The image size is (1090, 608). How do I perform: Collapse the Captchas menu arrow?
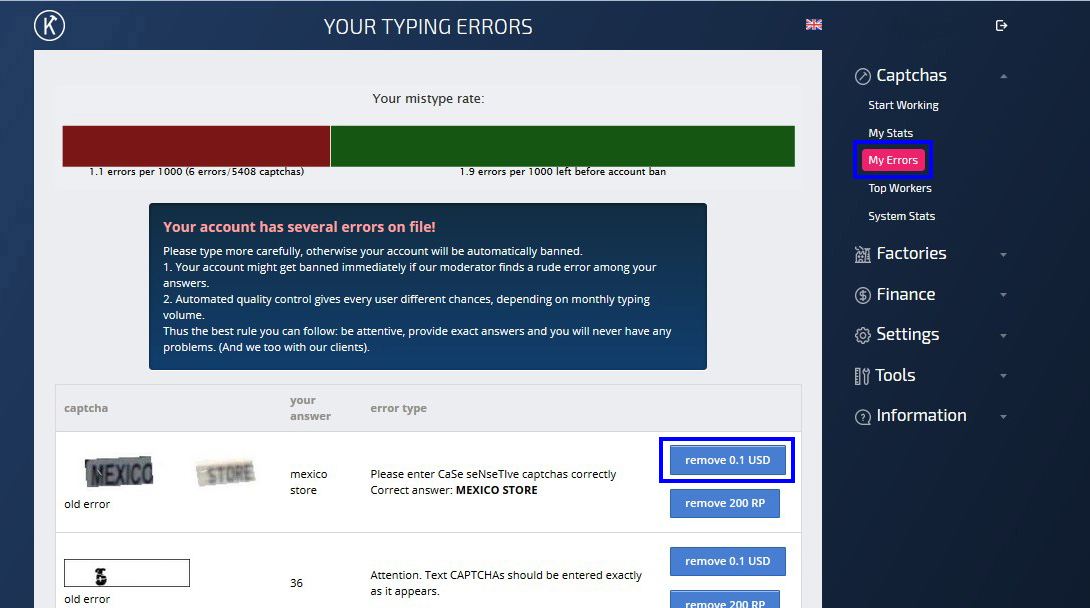click(x=1003, y=76)
